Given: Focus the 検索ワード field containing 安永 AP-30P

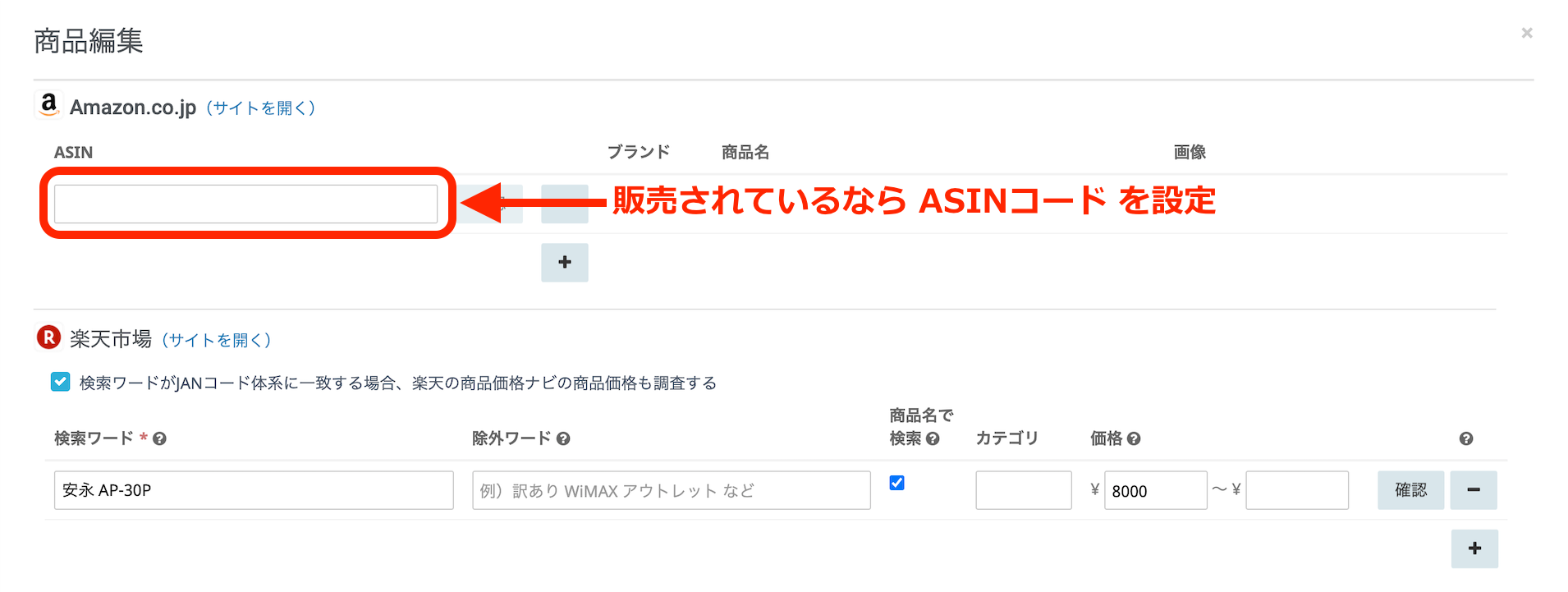Looking at the screenshot, I should point(254,490).
